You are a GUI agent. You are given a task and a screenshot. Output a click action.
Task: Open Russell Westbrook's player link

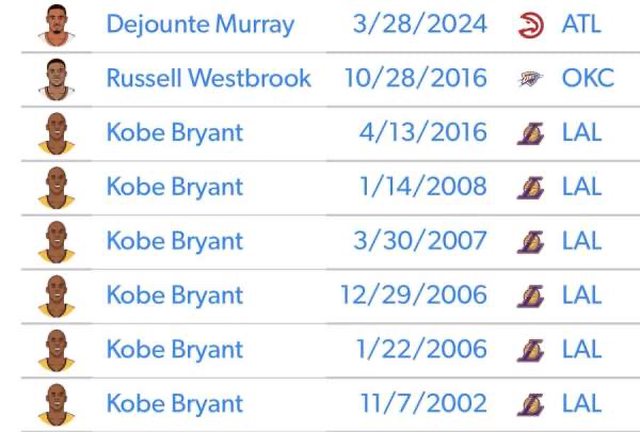click(x=208, y=78)
